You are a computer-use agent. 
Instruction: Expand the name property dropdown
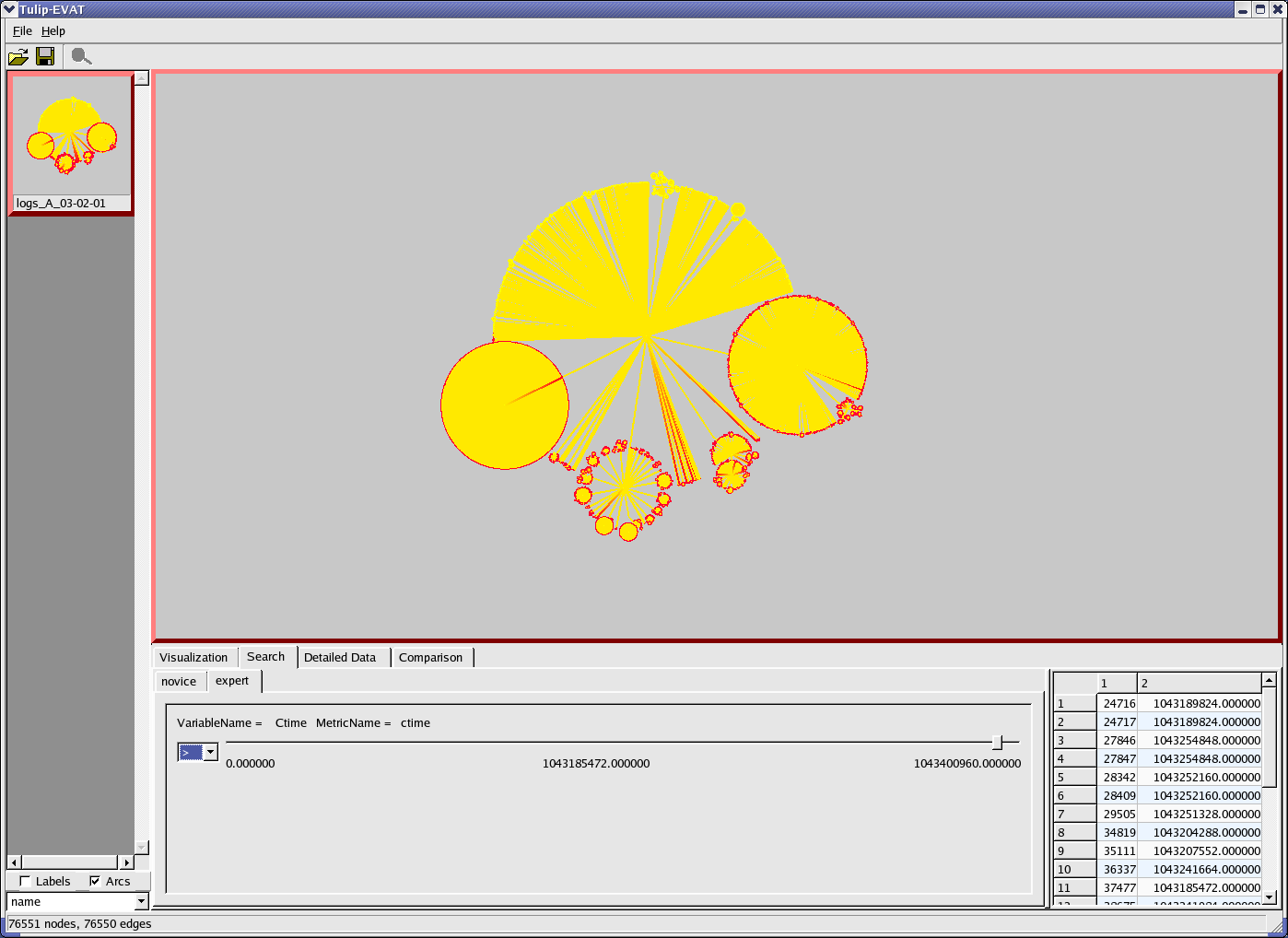(141, 901)
